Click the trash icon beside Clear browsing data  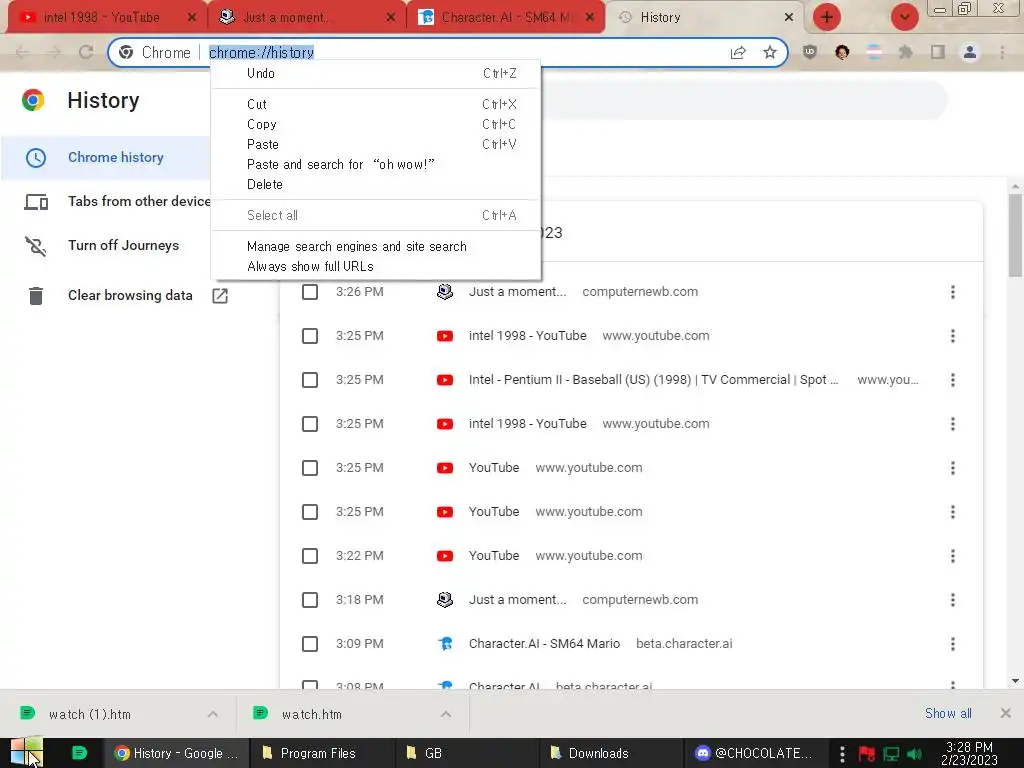point(36,296)
